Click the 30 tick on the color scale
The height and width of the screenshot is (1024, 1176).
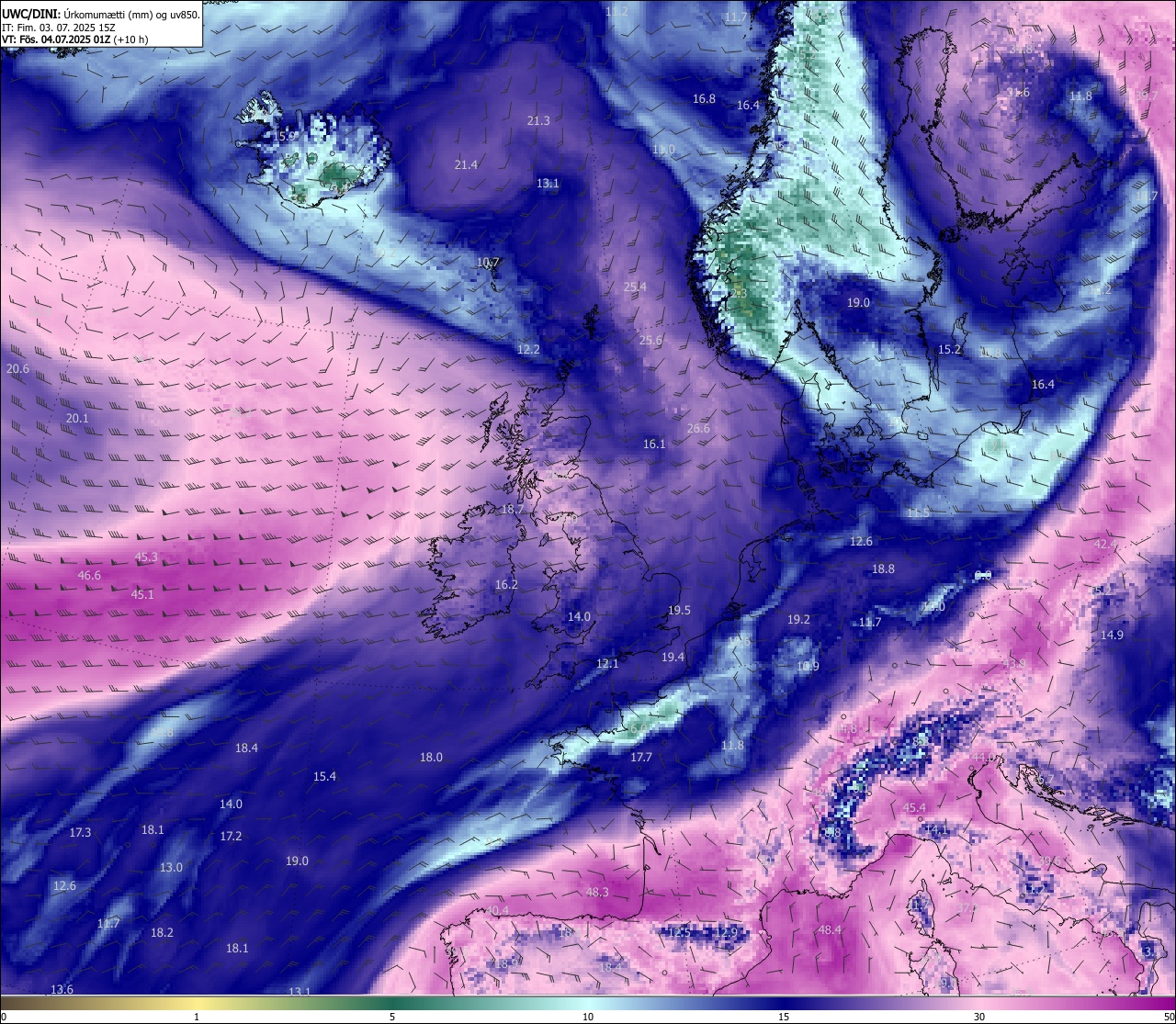(979, 1017)
